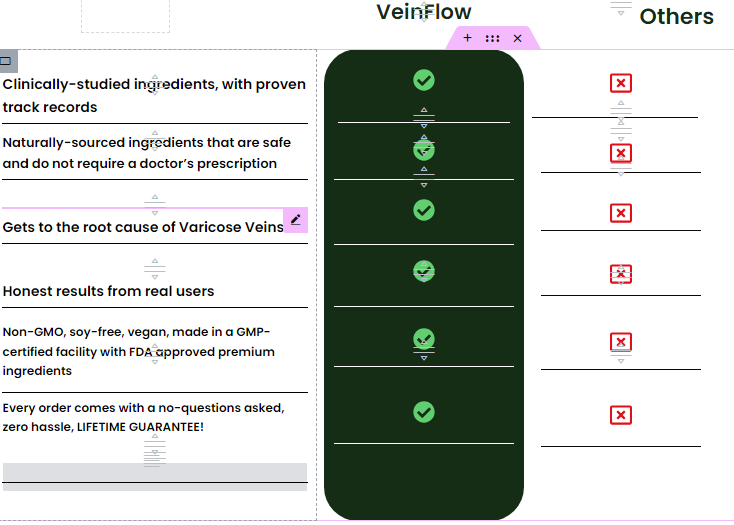Image resolution: width=734 pixels, height=525 pixels.
Task: Click the six-dot edit section handle
Action: point(492,38)
